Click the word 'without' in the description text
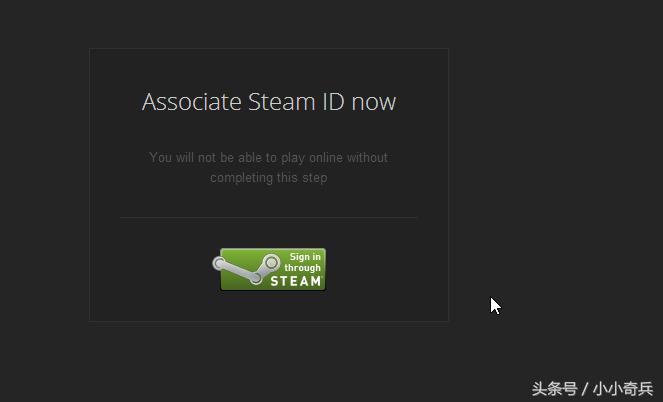The height and width of the screenshot is (402, 663). (x=367, y=158)
